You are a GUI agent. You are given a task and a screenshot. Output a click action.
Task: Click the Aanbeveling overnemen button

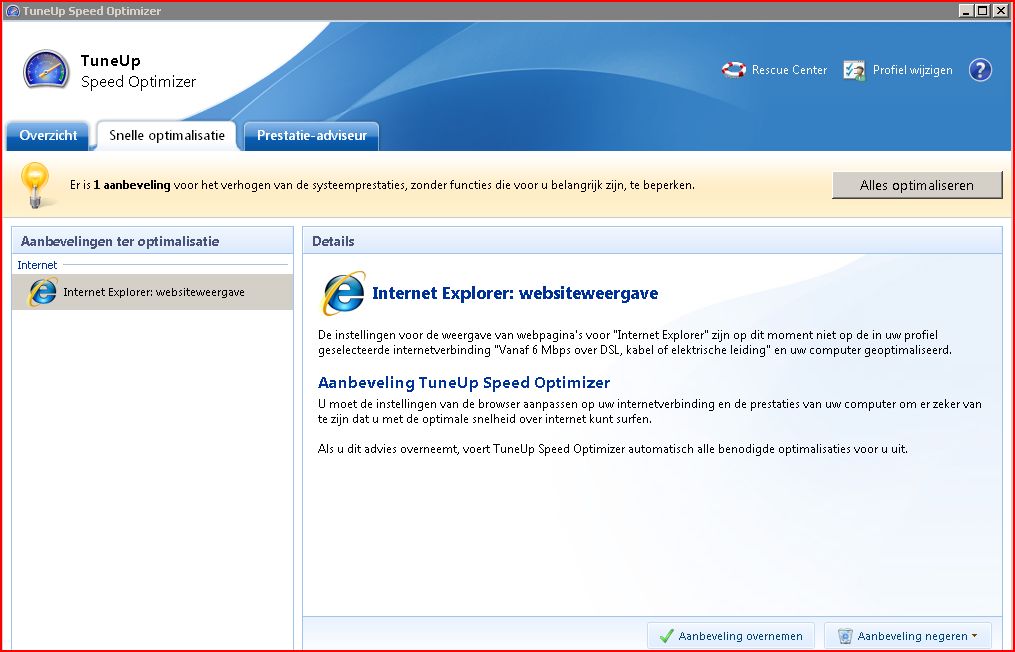pos(731,636)
